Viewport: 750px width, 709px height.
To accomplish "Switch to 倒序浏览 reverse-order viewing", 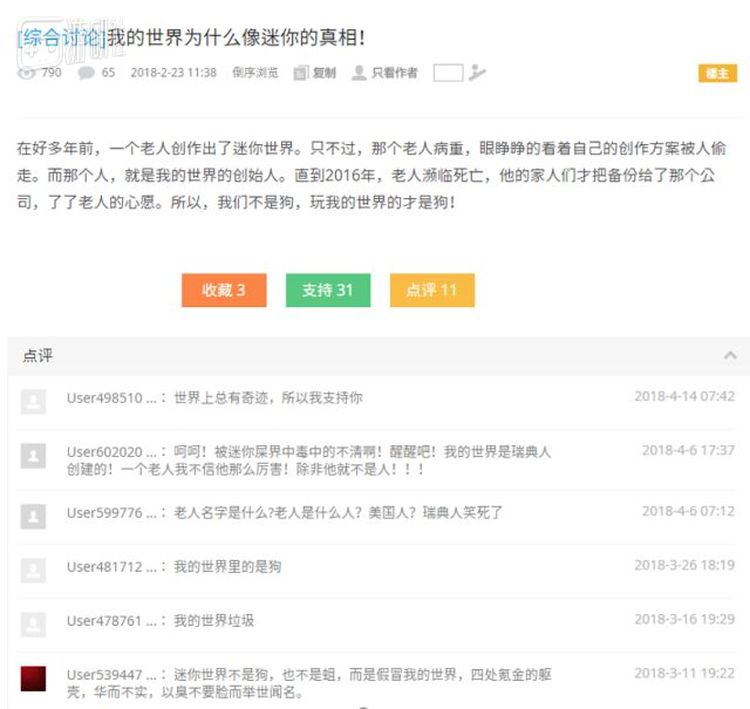I will coord(255,73).
